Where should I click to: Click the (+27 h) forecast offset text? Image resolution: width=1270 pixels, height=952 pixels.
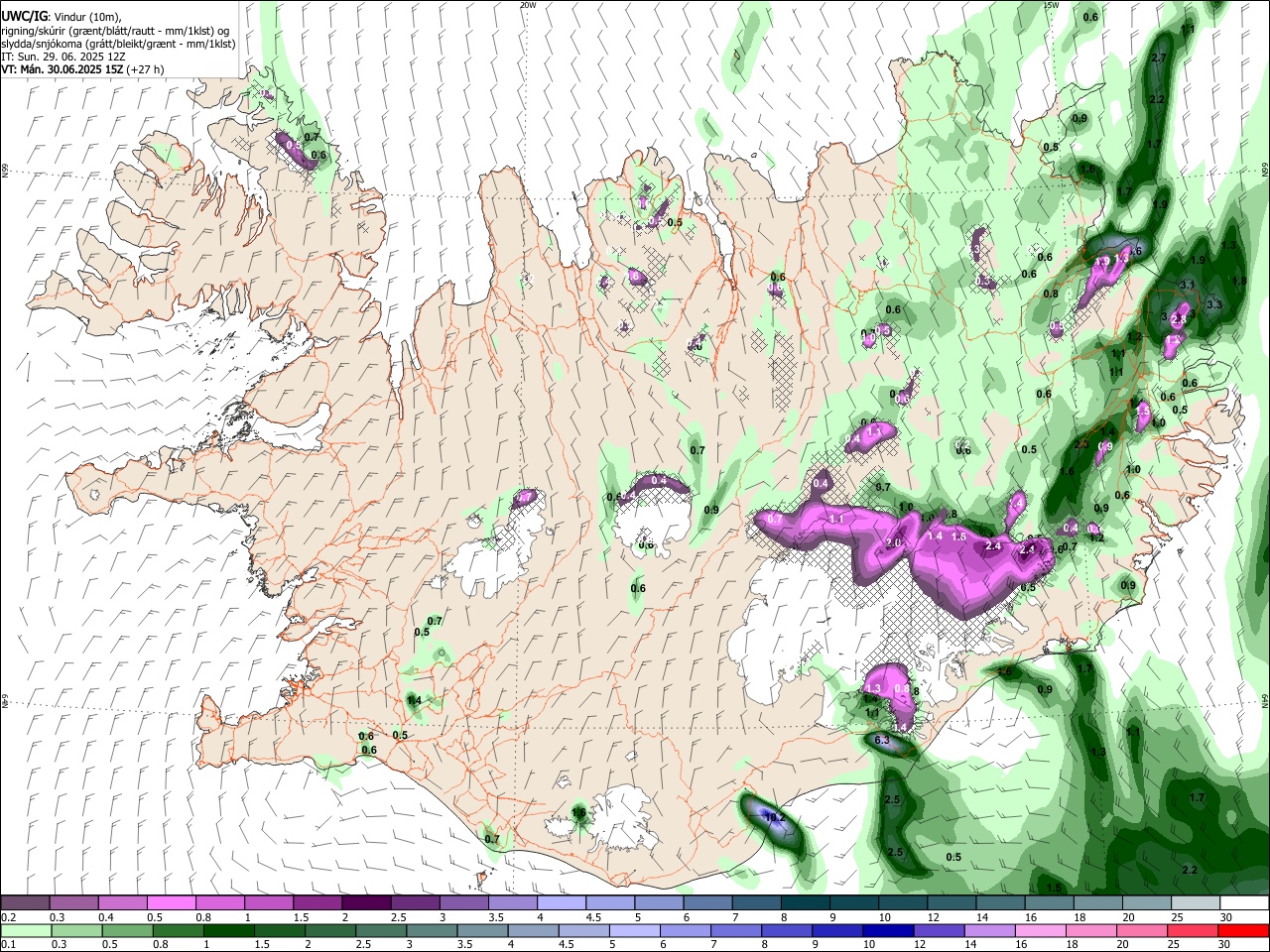(145, 69)
